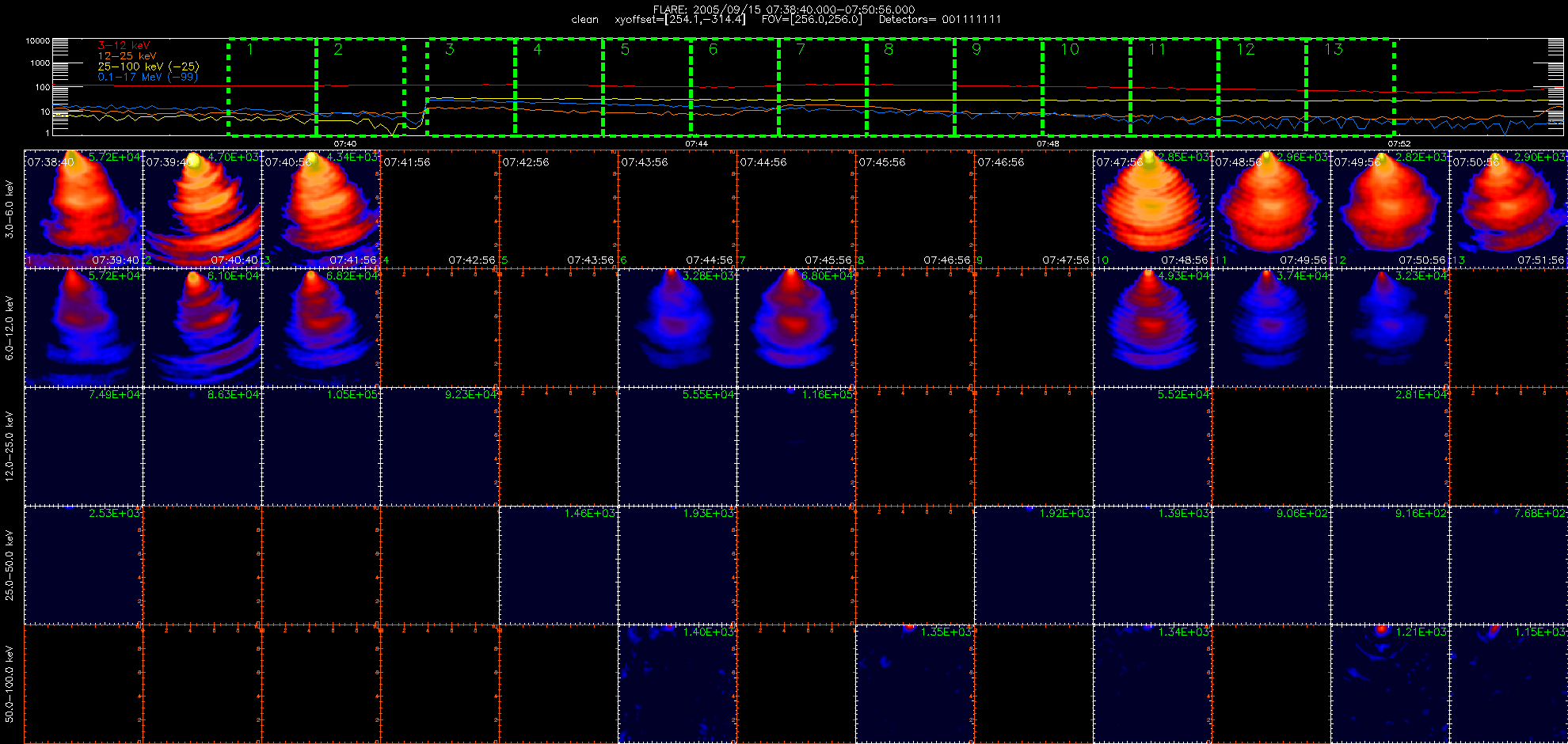Select the 6.0-12.0 keV image with peak 3.23E+04

1390,328
